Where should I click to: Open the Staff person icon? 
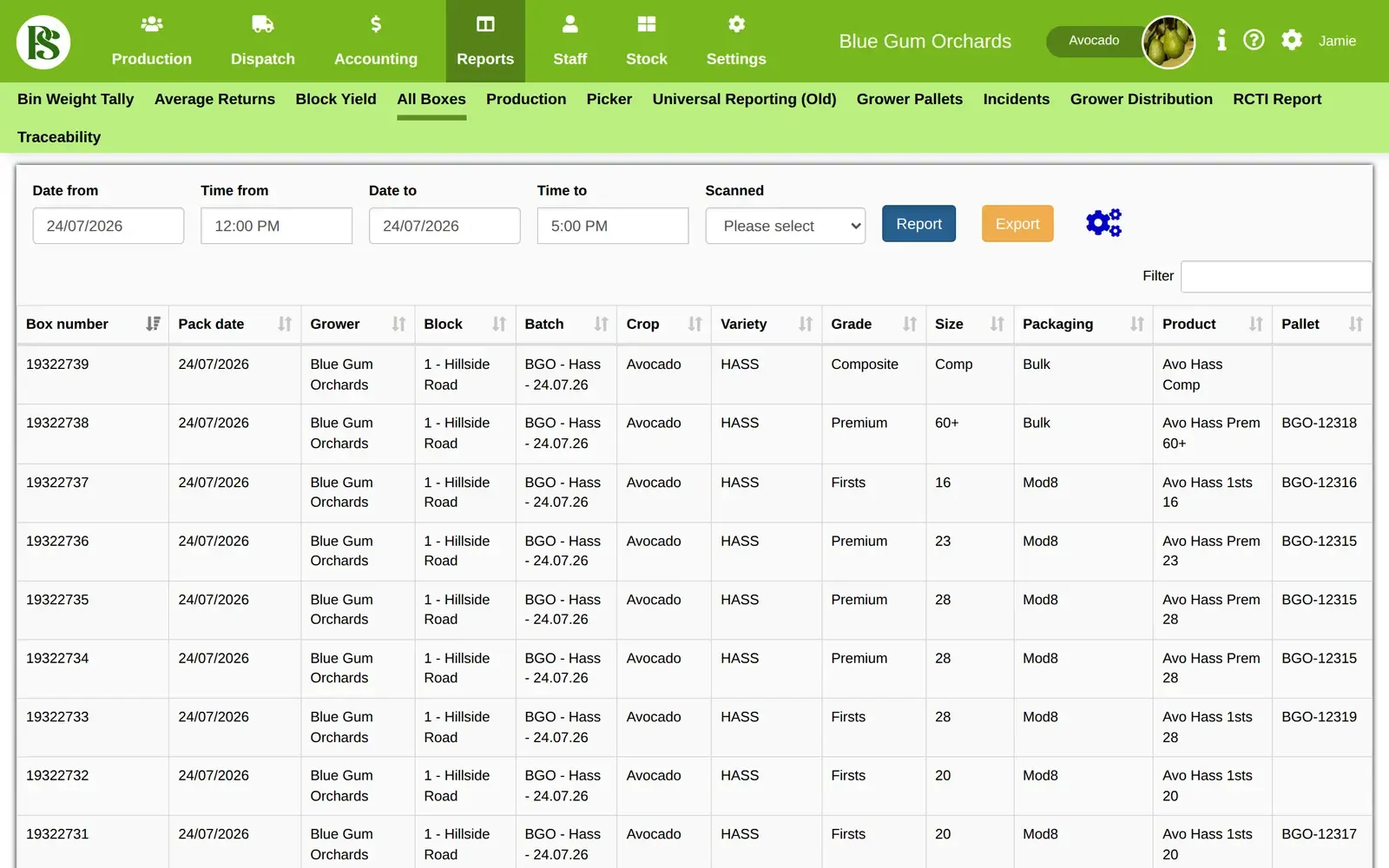[x=570, y=24]
